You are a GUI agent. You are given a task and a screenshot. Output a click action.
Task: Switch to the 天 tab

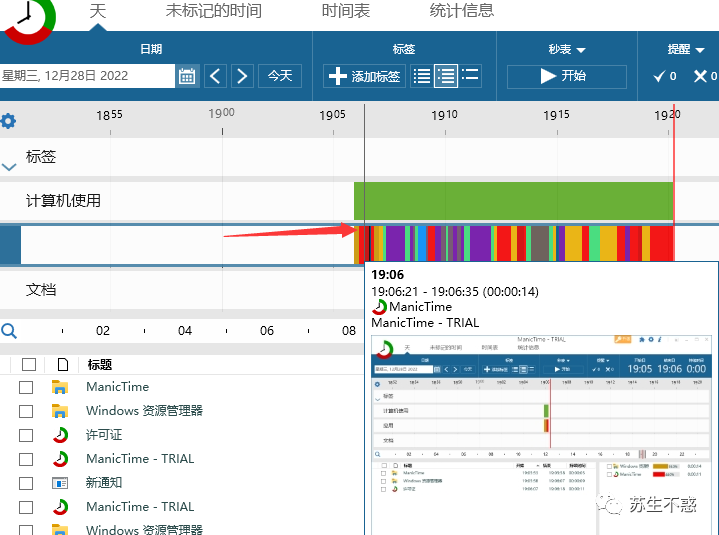click(98, 11)
